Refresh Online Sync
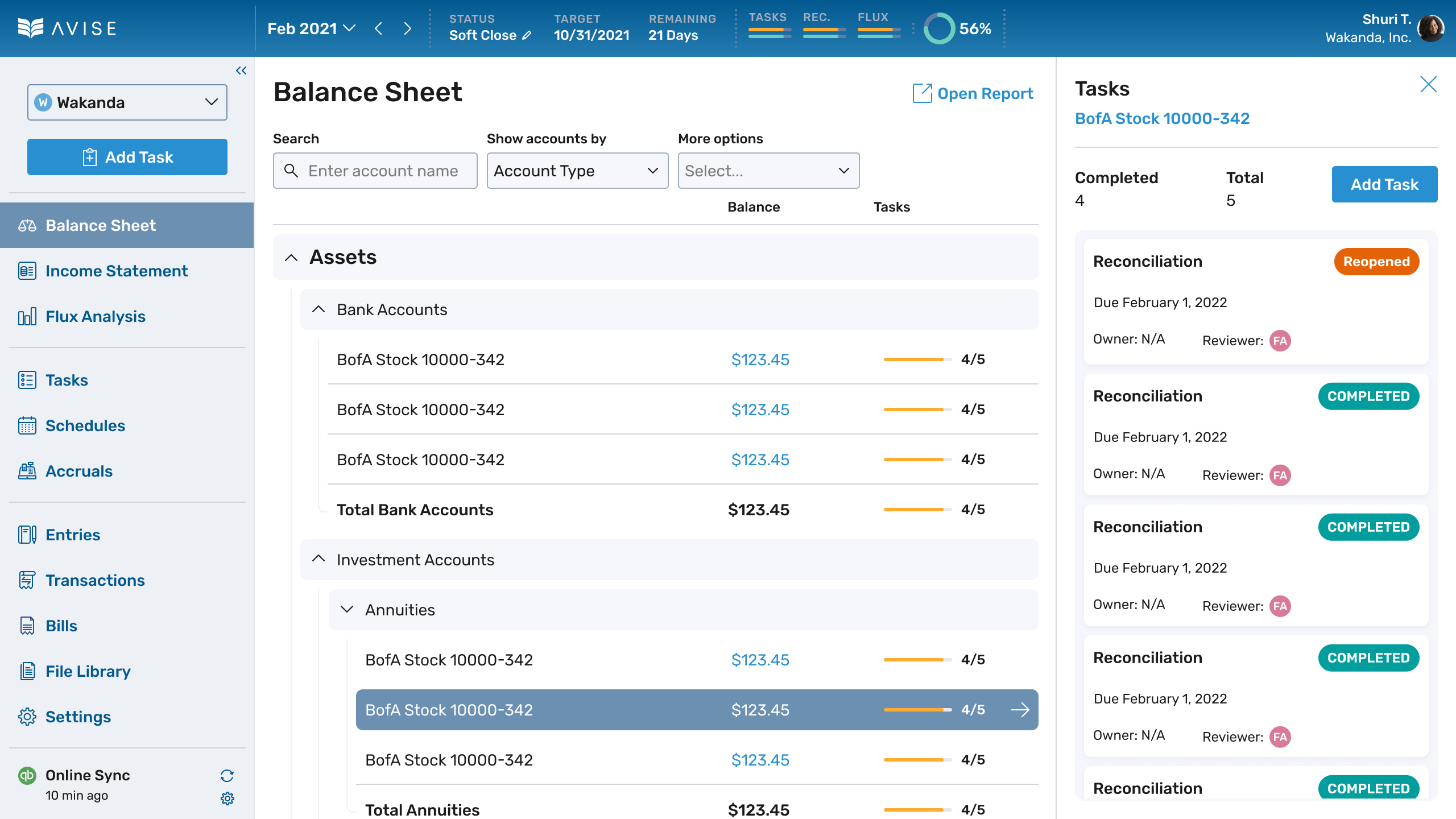 coord(227,776)
